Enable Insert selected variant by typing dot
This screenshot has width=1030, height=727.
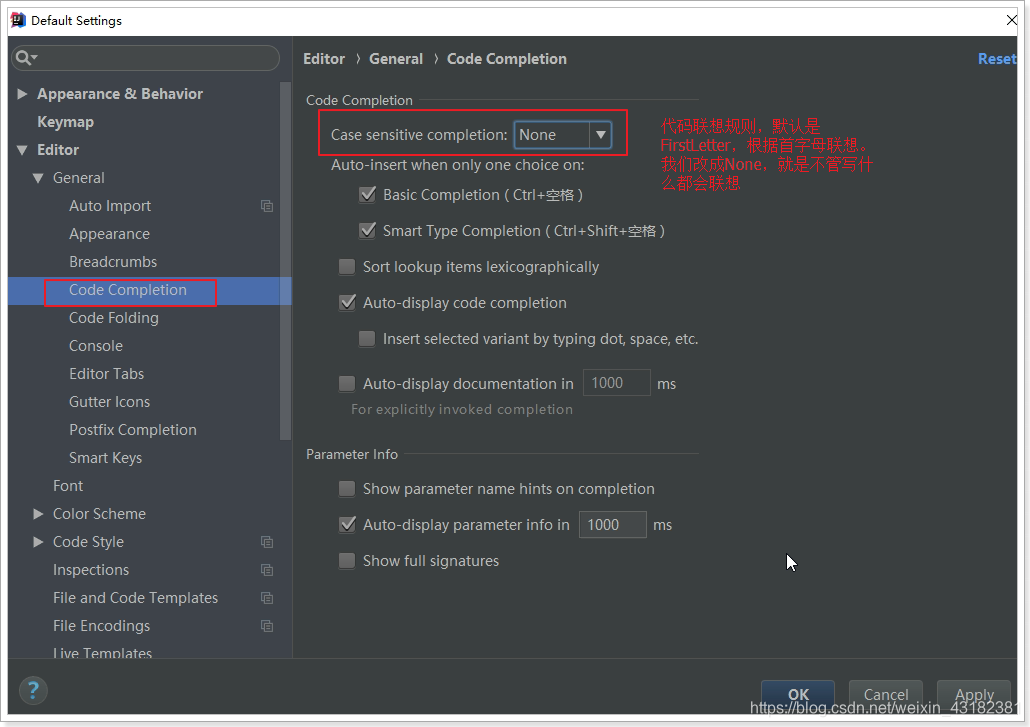pyautogui.click(x=367, y=339)
